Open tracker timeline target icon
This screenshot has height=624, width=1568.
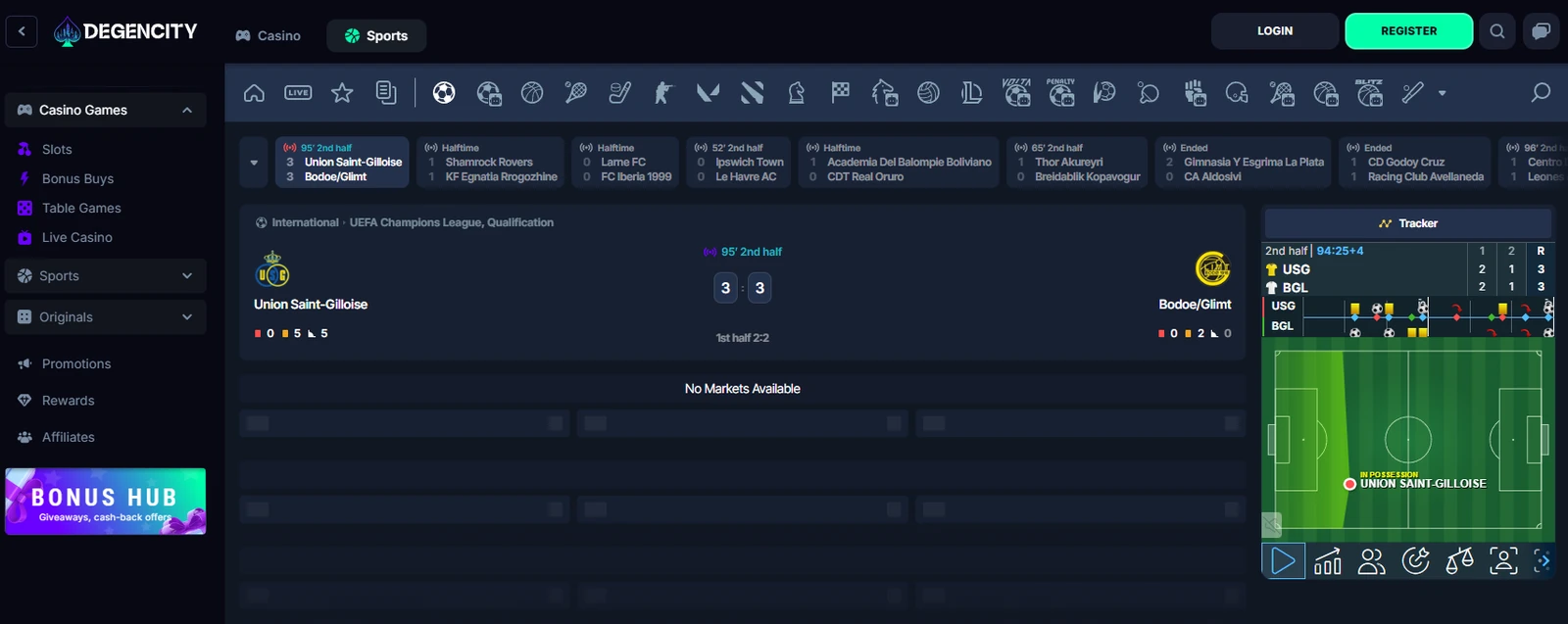click(x=1416, y=561)
